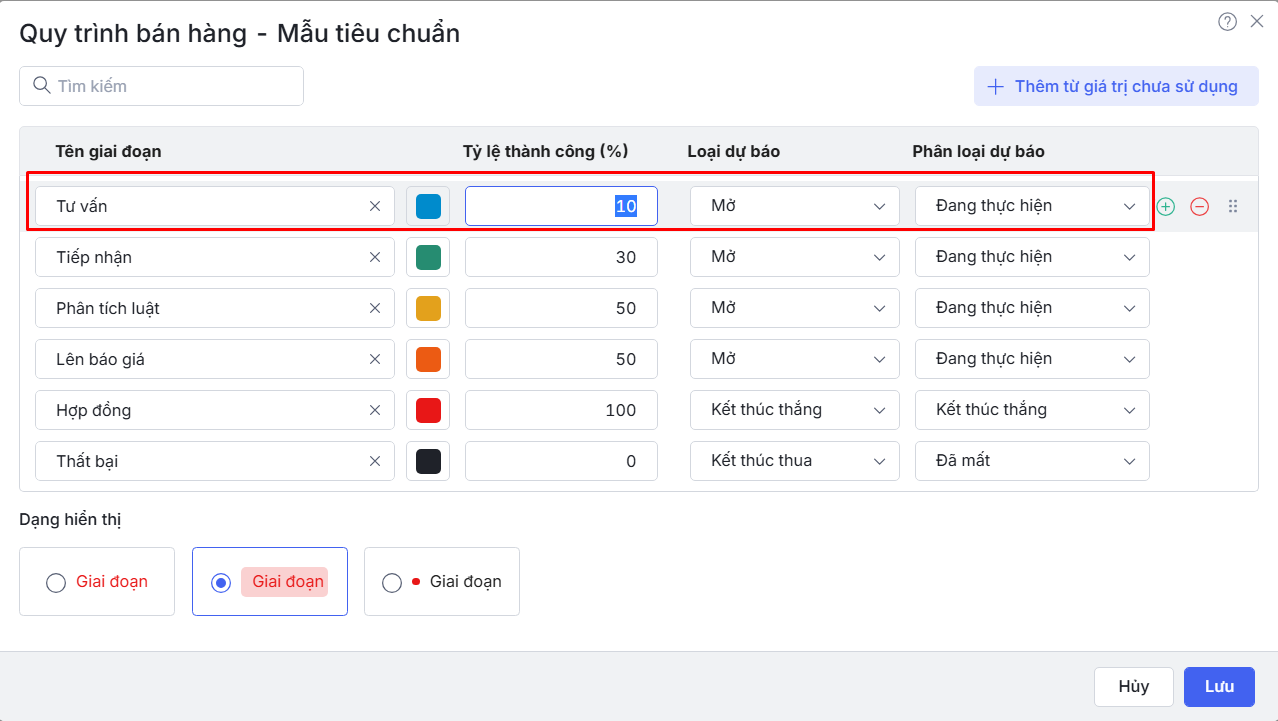Open forecast type dropdown for Hợp đồng

pos(794,410)
